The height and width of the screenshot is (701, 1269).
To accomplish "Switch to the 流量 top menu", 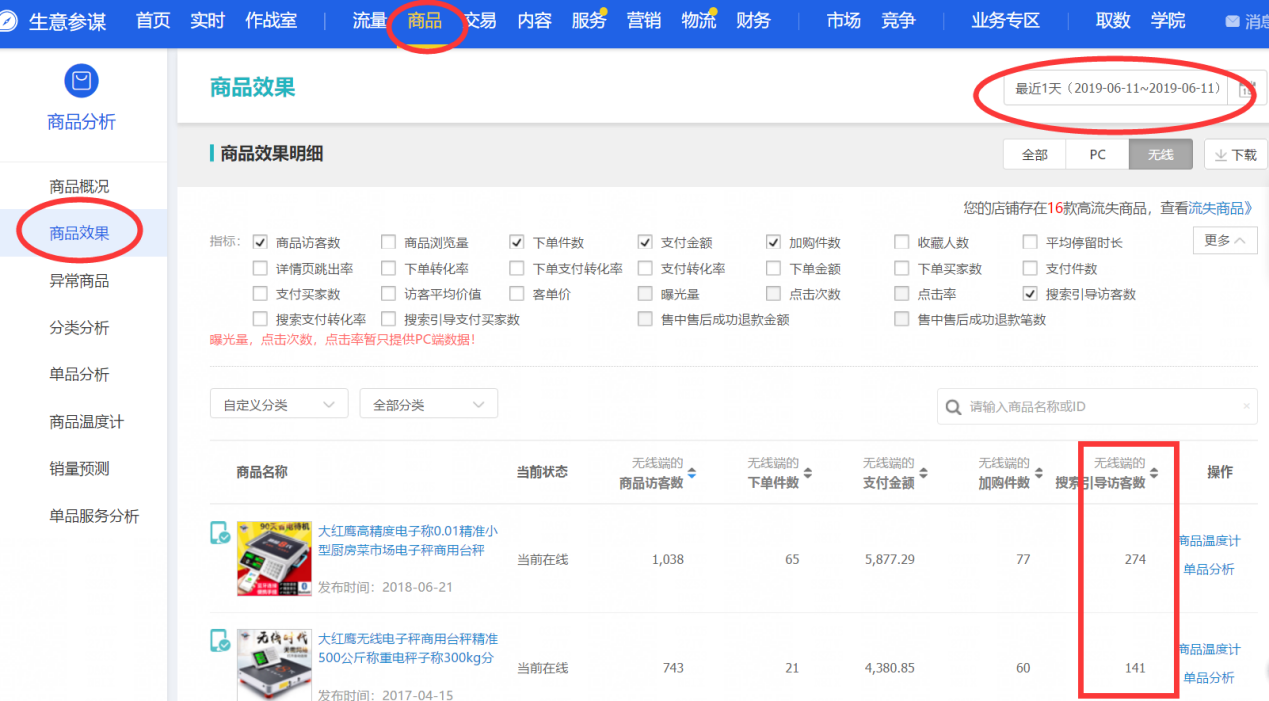I will (369, 21).
